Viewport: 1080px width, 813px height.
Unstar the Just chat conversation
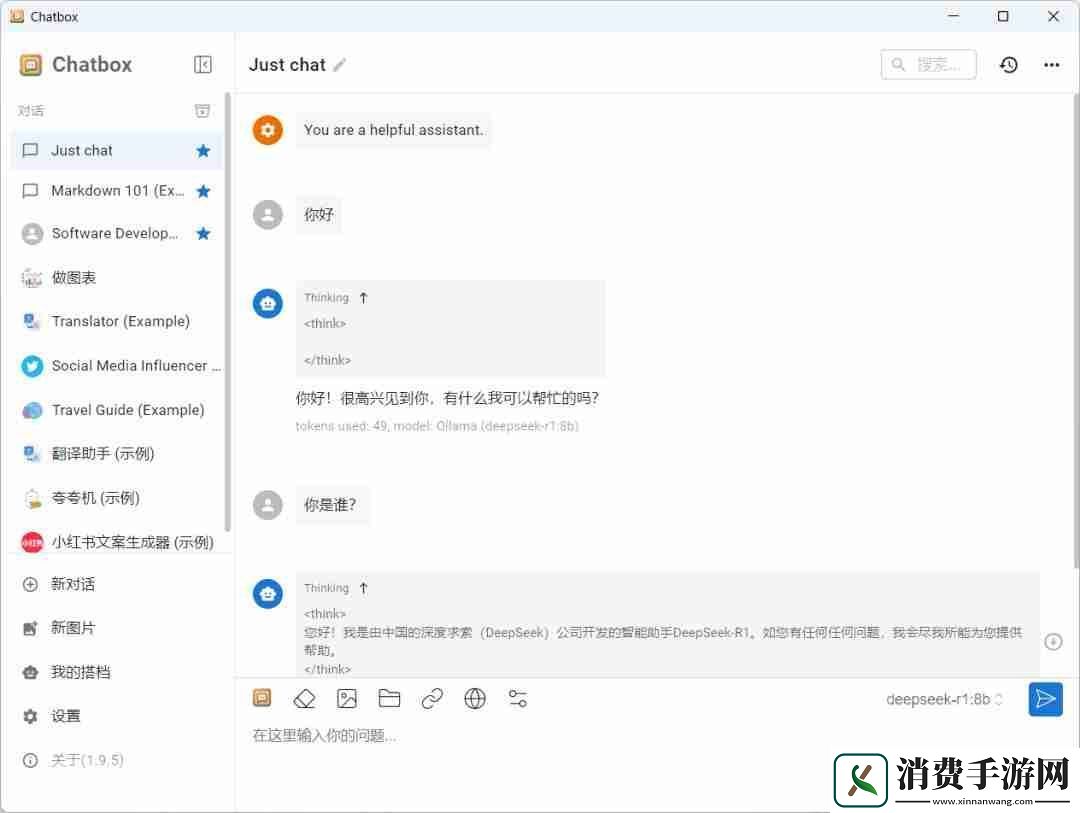click(203, 150)
